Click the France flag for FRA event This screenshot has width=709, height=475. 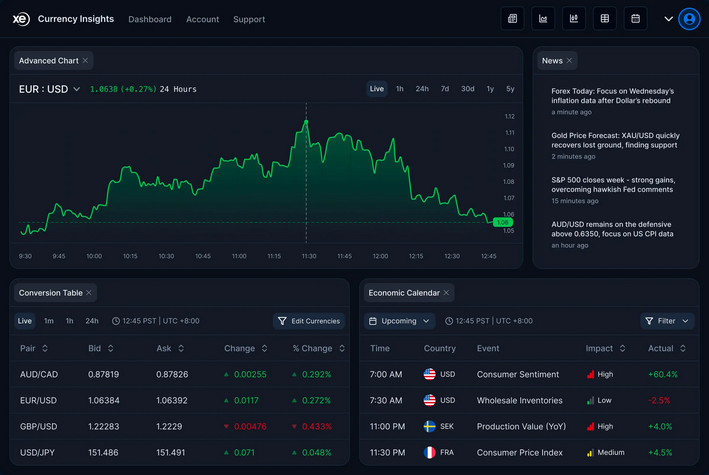[430, 452]
